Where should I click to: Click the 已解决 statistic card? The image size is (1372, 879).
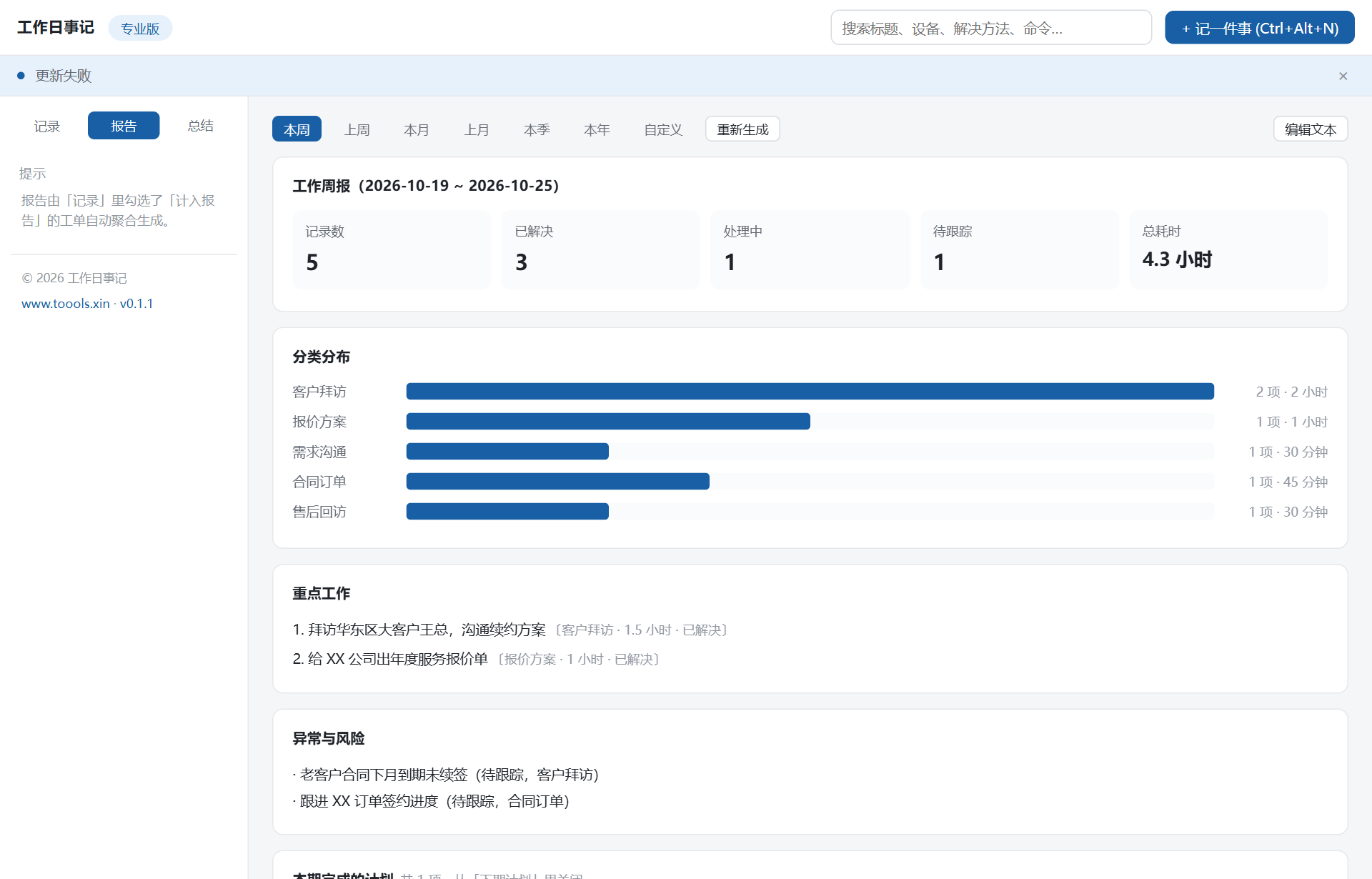601,249
